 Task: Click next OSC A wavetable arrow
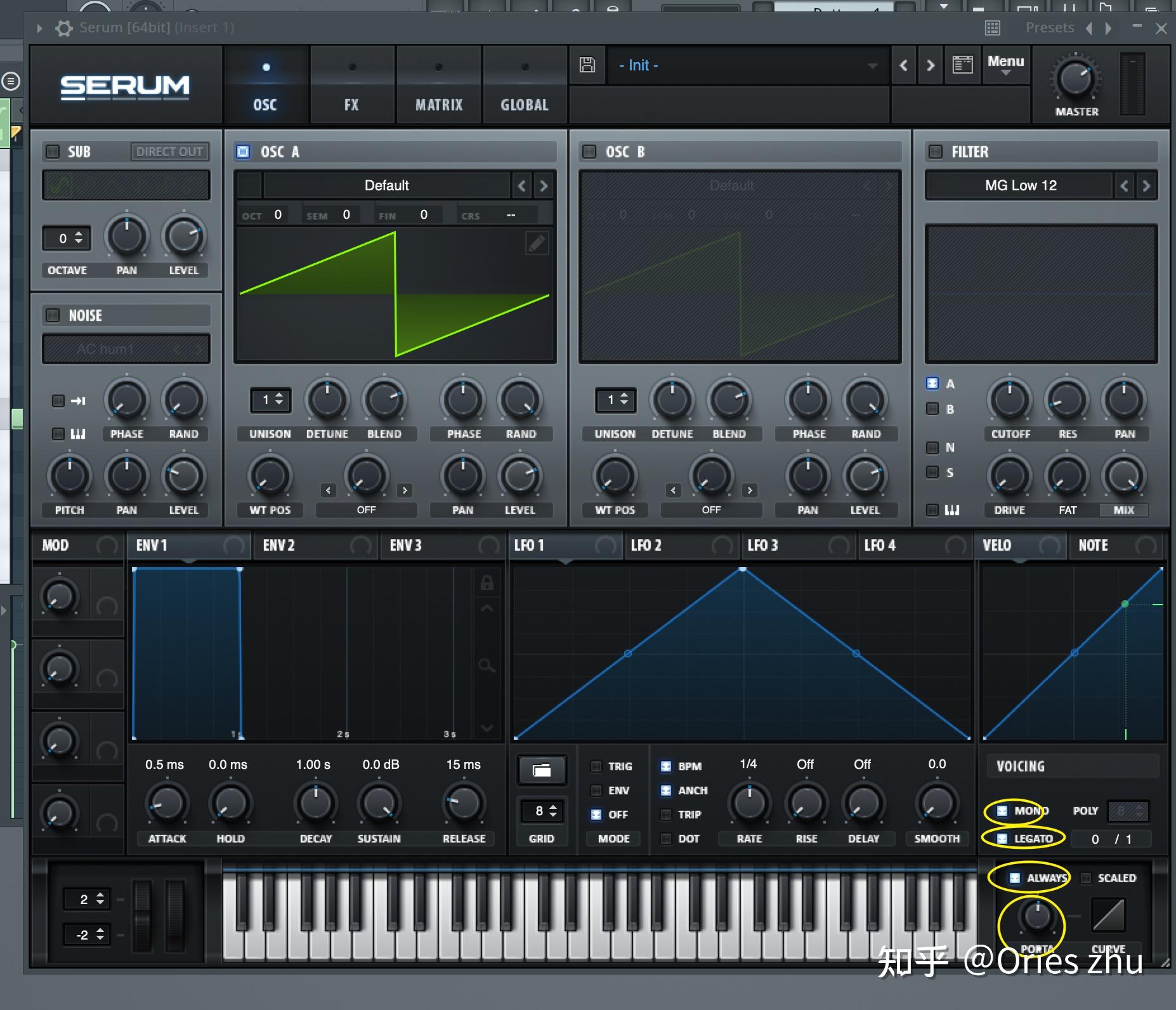544,186
